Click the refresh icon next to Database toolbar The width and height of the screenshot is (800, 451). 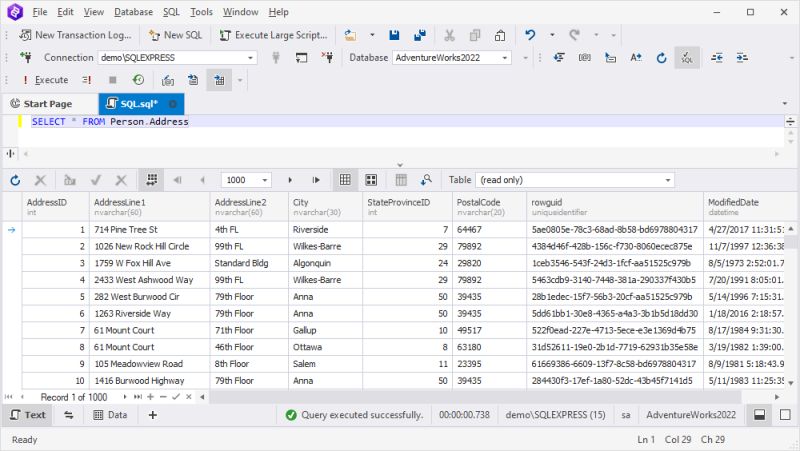pos(661,58)
